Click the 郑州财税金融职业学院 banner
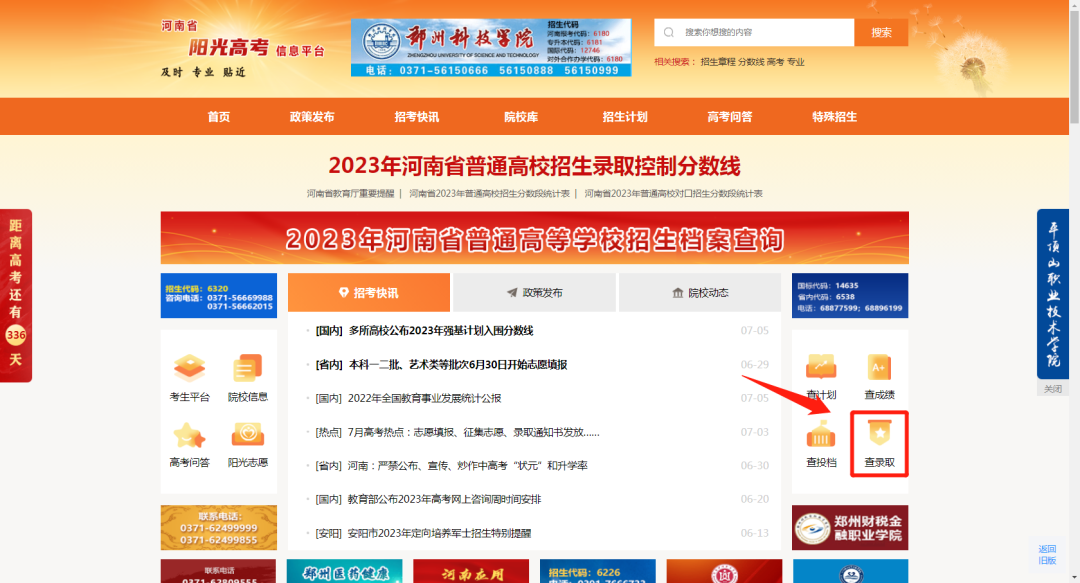1080x583 pixels. click(850, 525)
